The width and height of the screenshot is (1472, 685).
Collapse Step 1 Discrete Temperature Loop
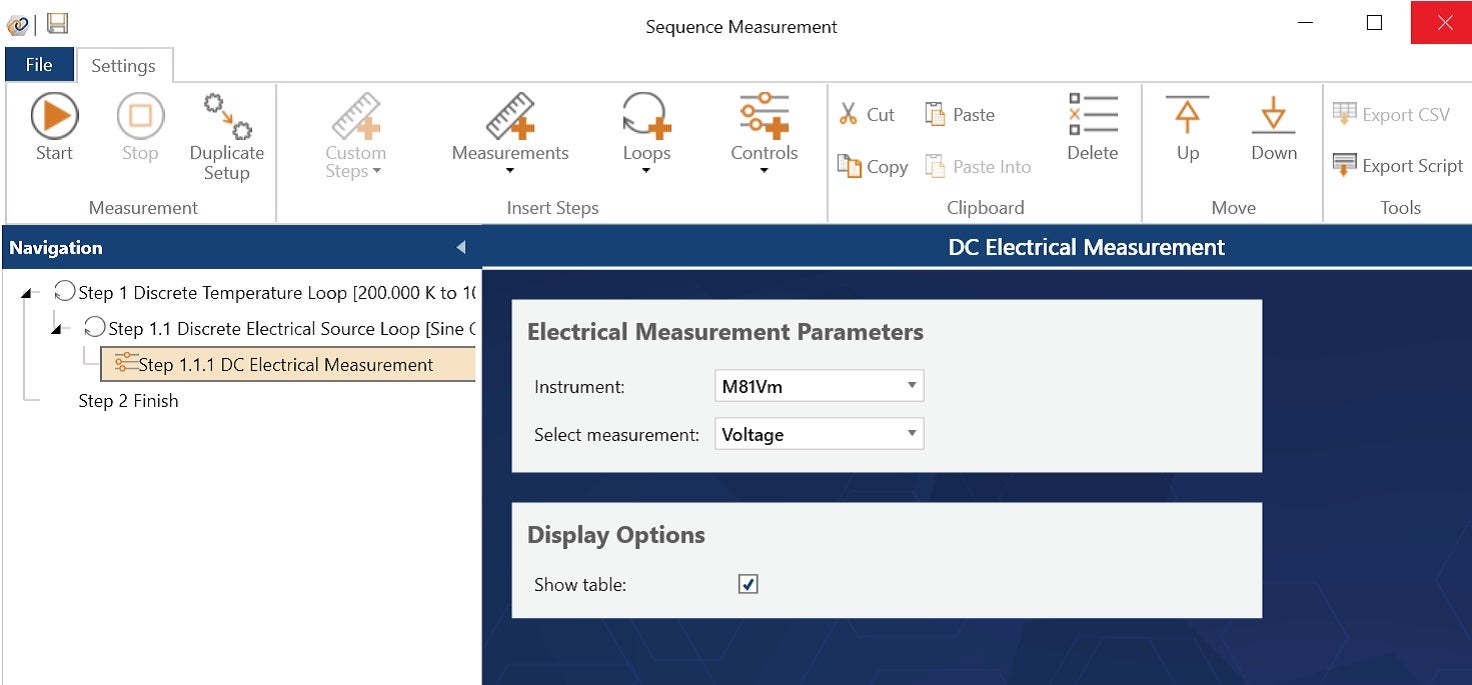point(27,293)
